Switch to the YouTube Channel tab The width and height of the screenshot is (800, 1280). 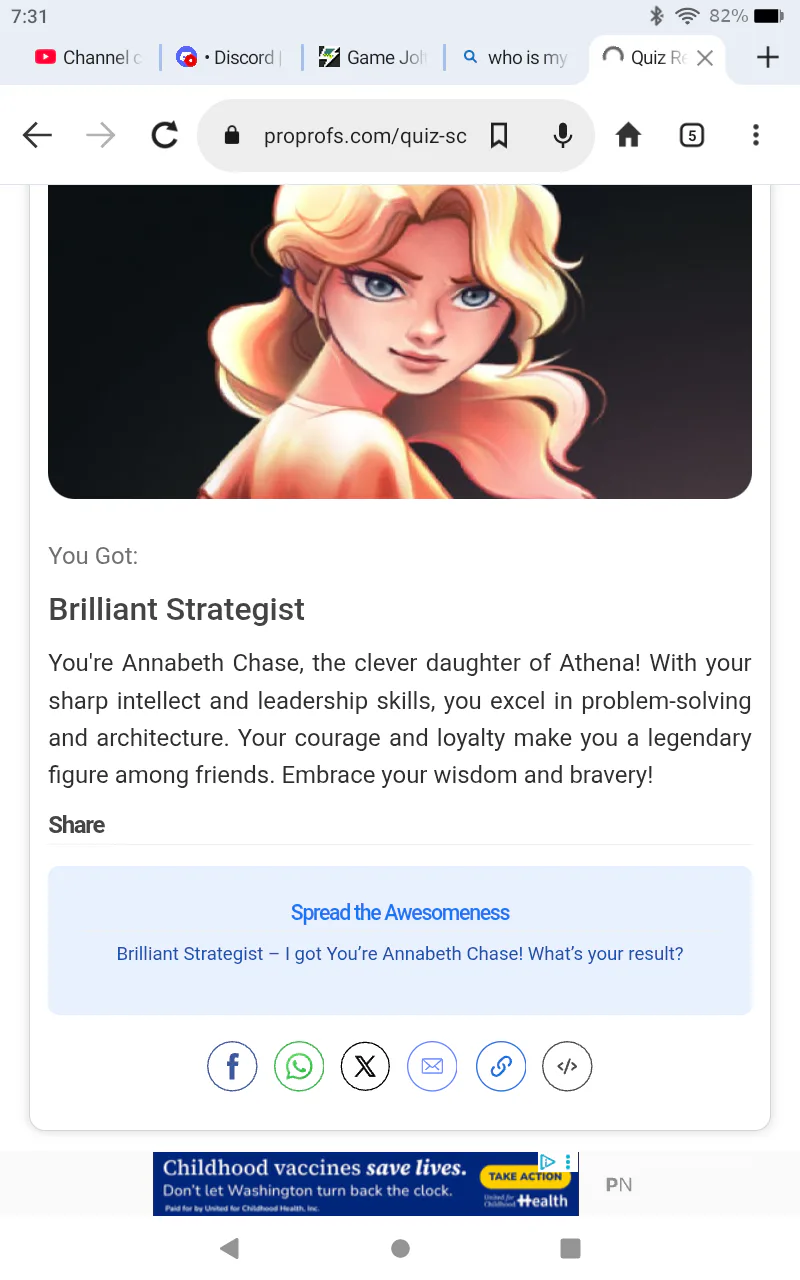[x=88, y=58]
